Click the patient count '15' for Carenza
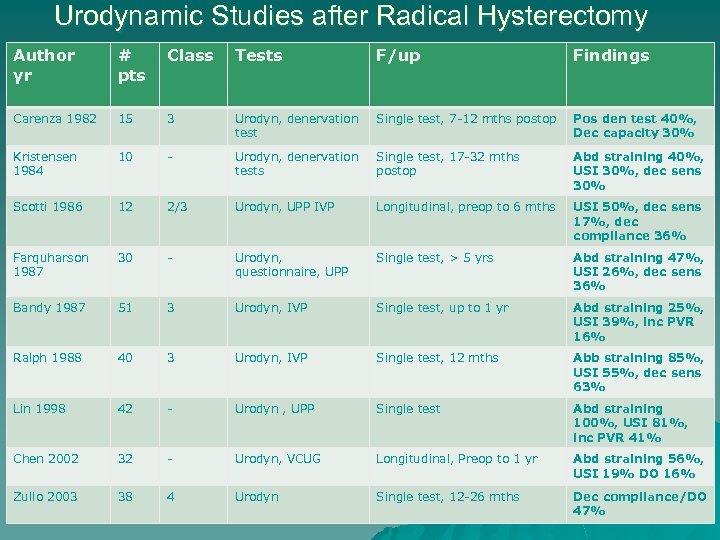 point(125,119)
